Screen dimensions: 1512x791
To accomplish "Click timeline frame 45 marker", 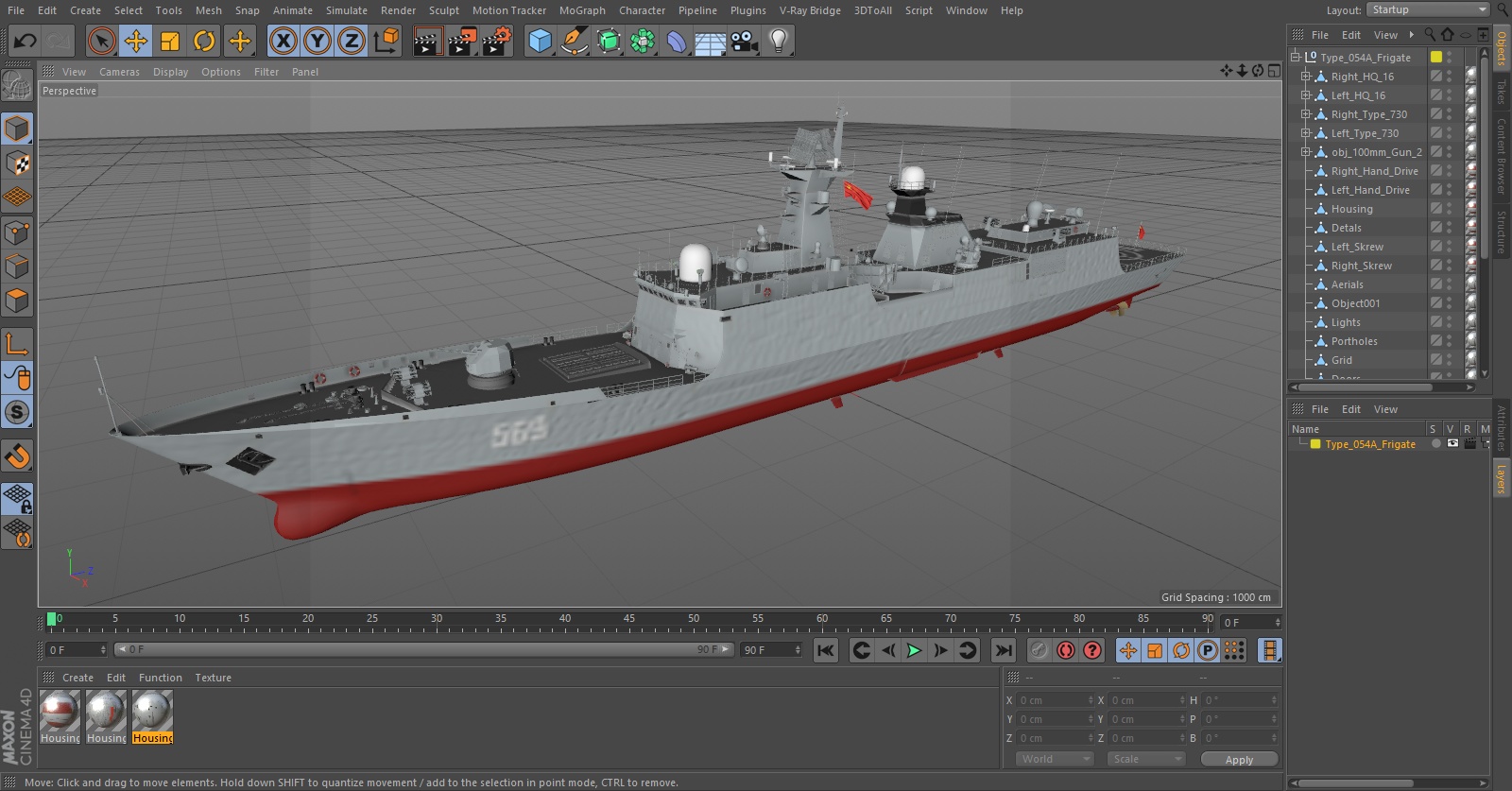I will coord(629,619).
